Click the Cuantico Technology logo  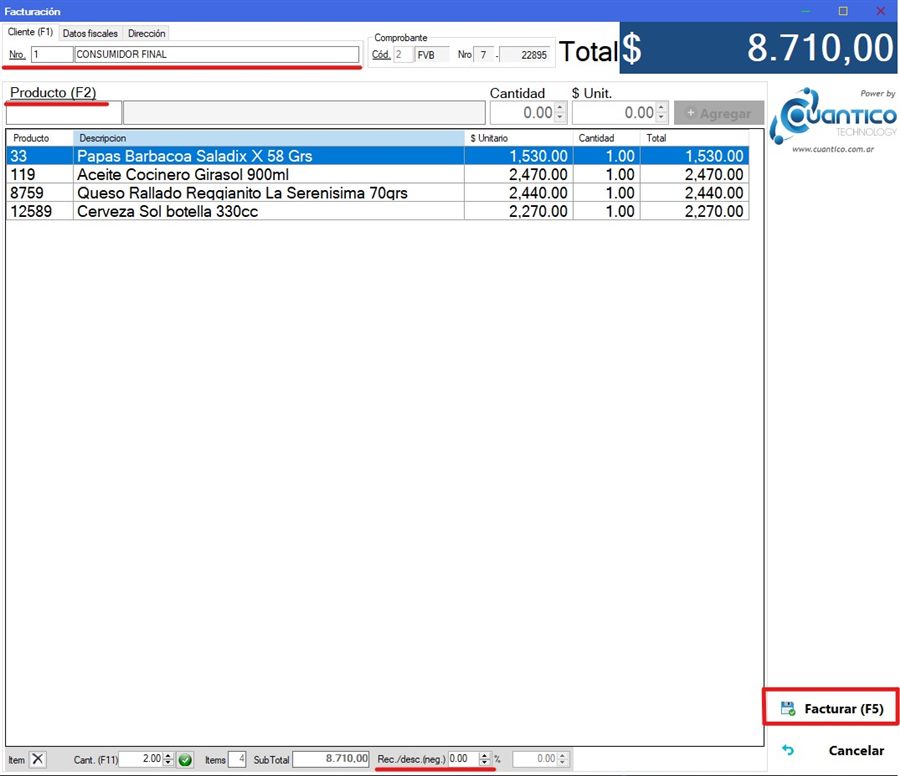point(833,117)
